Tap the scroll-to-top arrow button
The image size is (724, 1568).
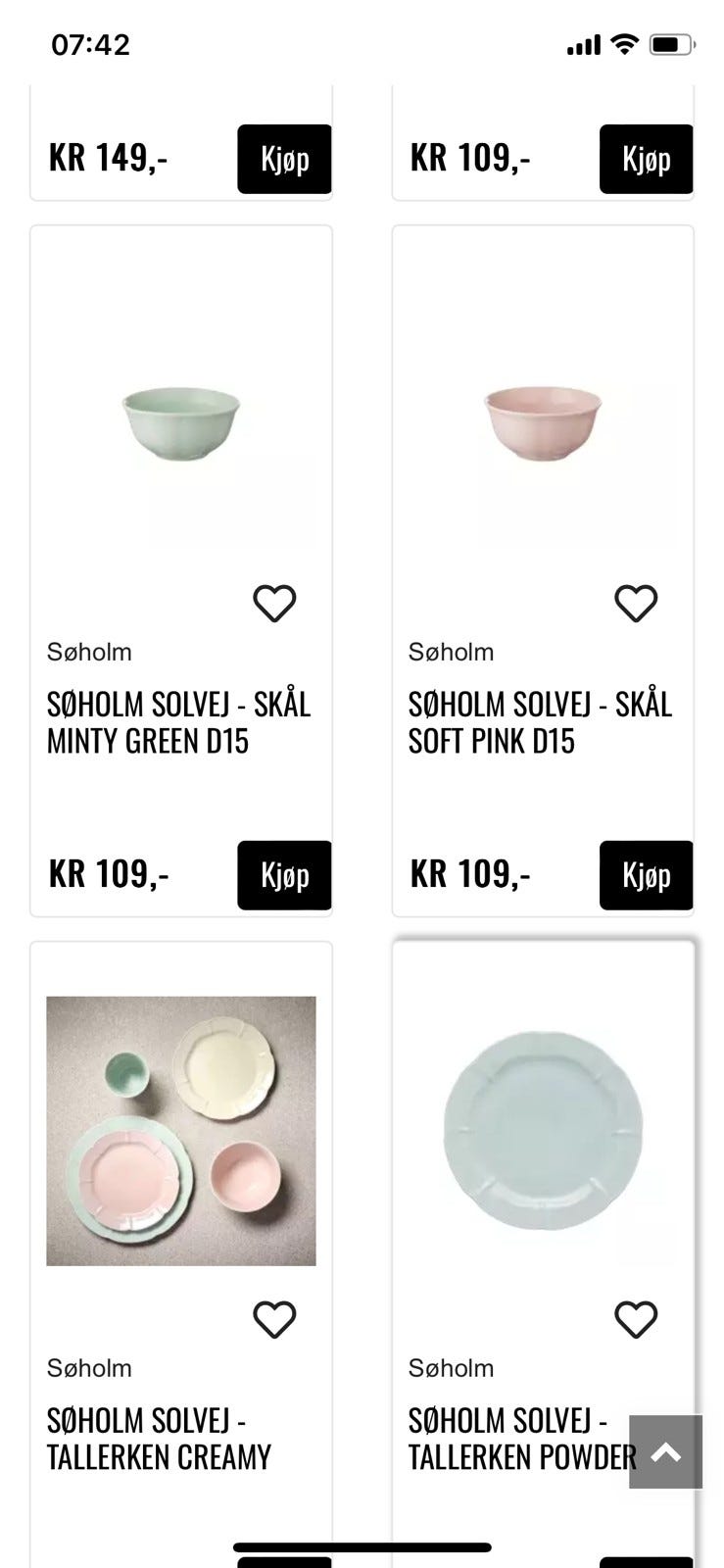tap(665, 1451)
